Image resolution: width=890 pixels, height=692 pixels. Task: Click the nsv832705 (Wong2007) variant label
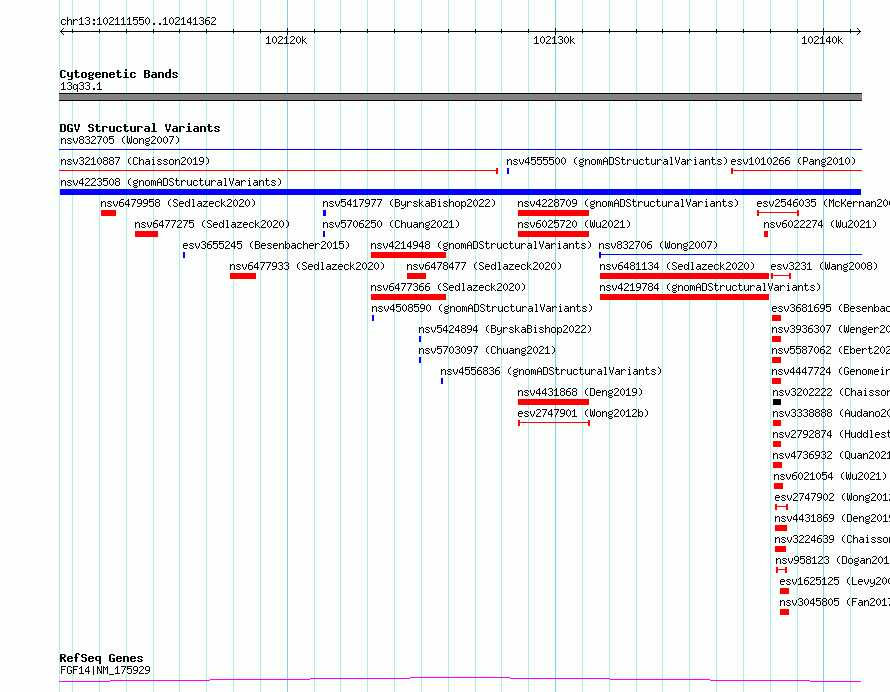(x=120, y=140)
